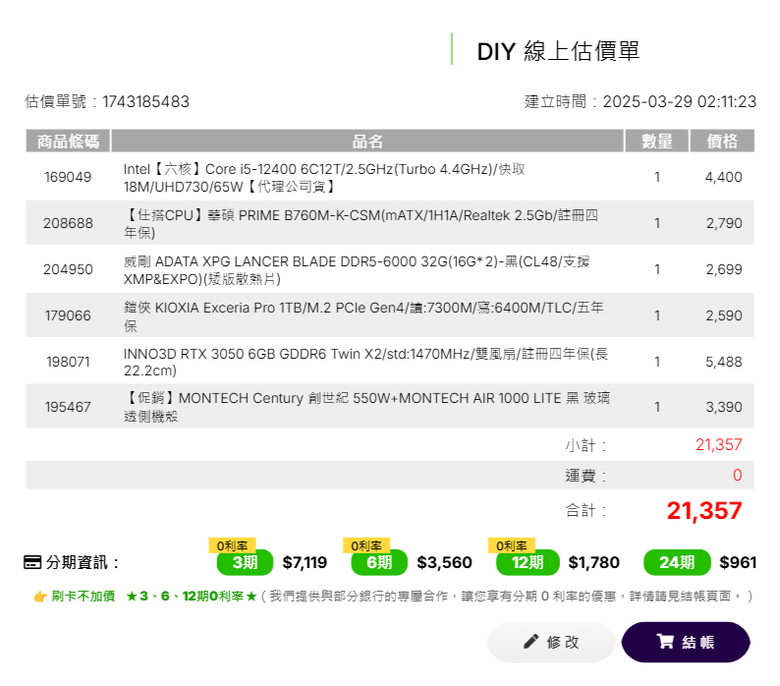Click the MONTECH Century 550W product name
The height and width of the screenshot is (686, 780).
[x=367, y=407]
